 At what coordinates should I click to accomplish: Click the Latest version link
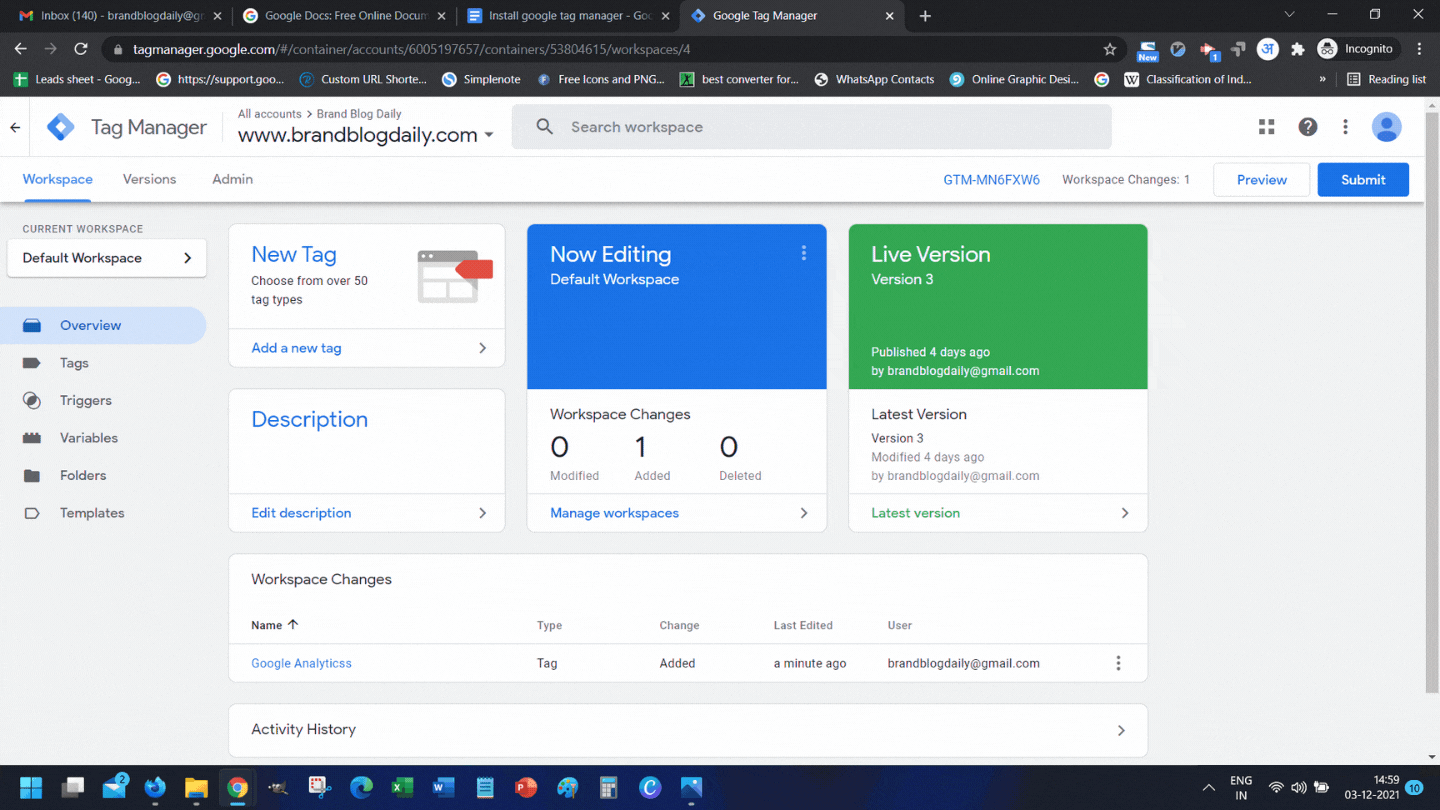click(916, 513)
